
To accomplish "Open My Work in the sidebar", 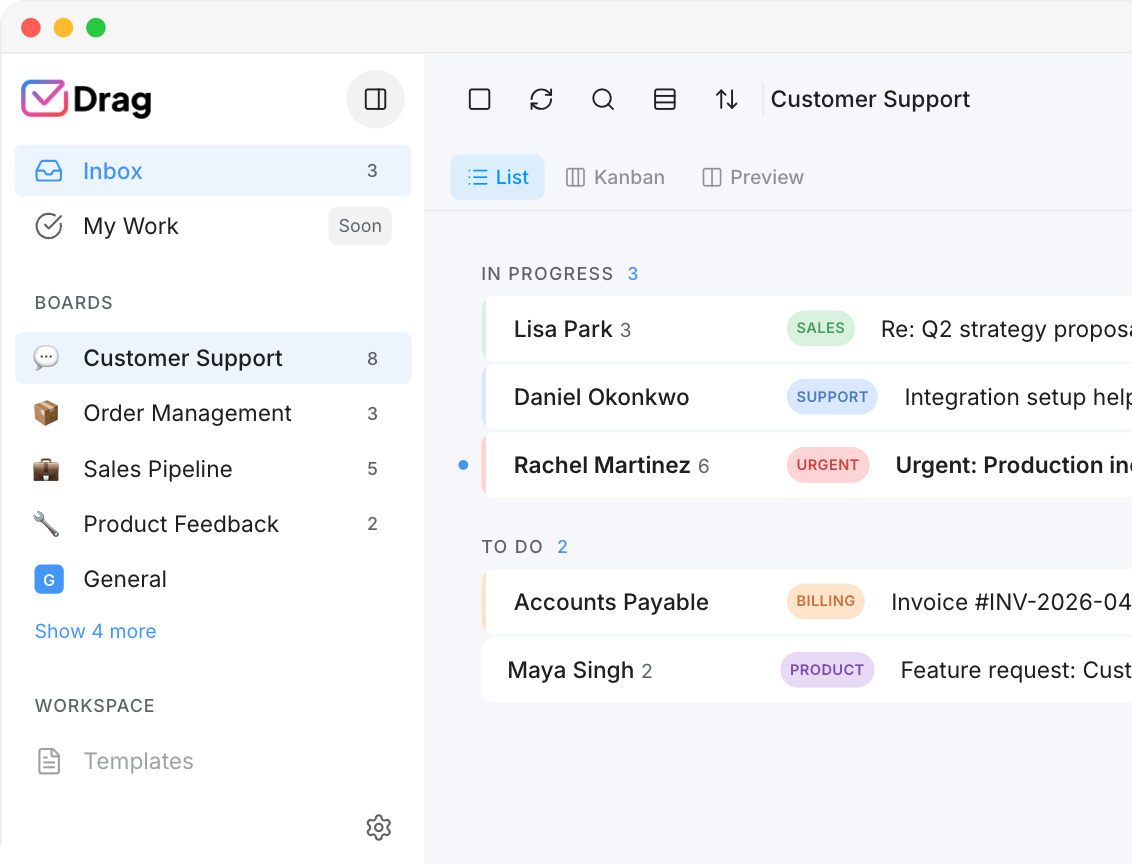I will tap(213, 226).
